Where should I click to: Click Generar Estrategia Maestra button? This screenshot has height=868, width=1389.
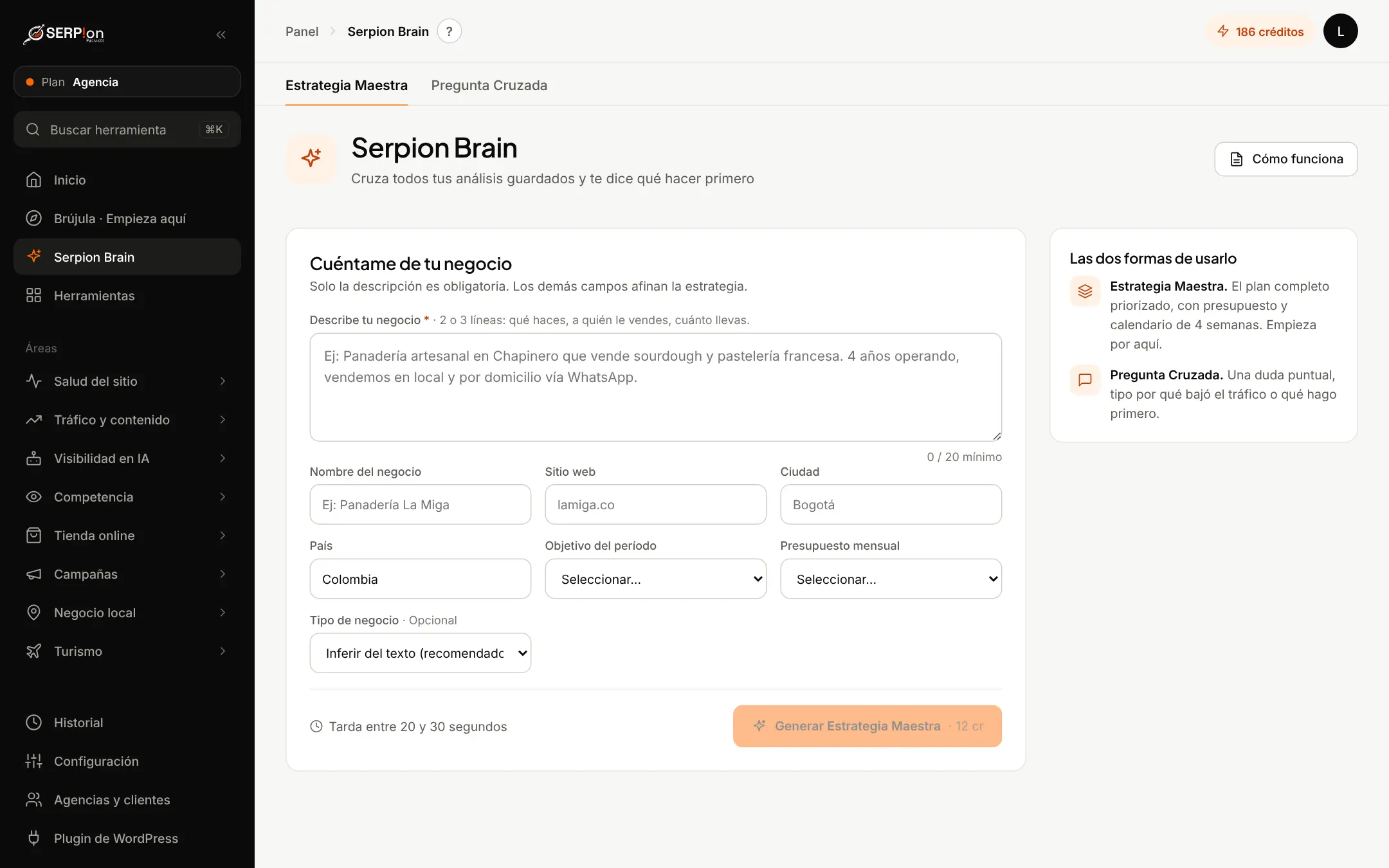pyautogui.click(x=867, y=726)
